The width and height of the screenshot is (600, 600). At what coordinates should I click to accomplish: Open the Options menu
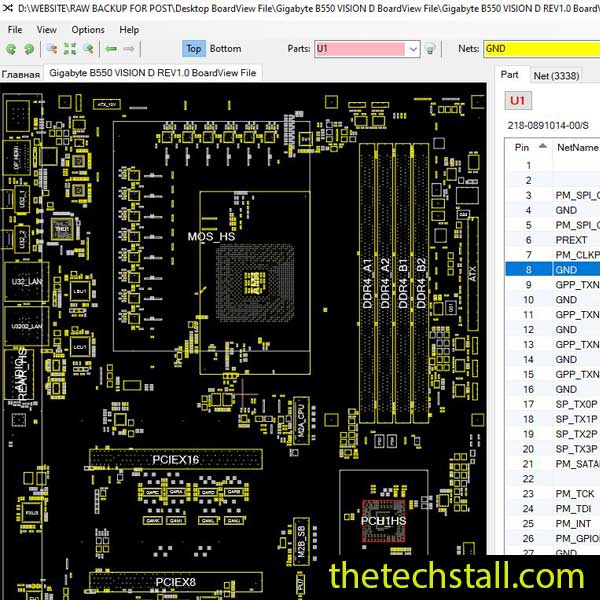(88, 29)
